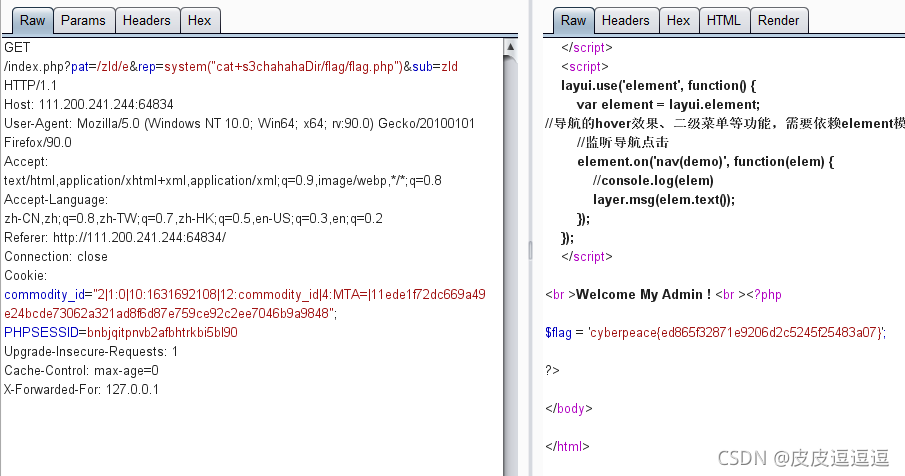Click the User-Agent header line
The height and width of the screenshot is (476, 905).
[239, 123]
